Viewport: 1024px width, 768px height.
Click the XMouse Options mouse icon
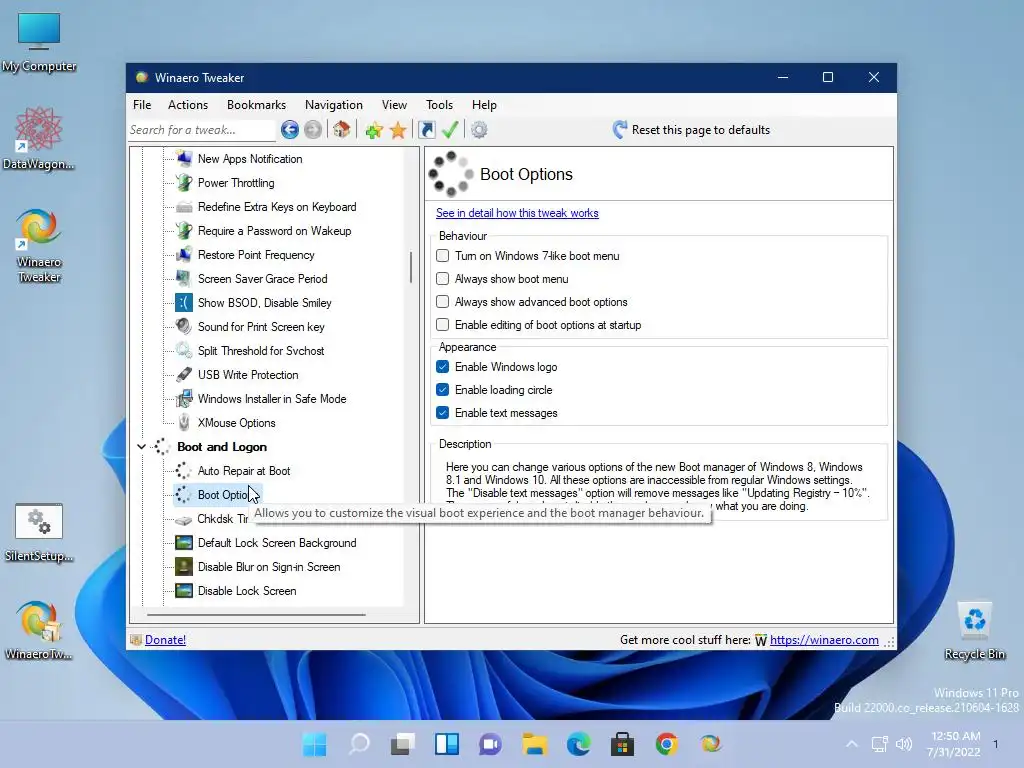[184, 423]
